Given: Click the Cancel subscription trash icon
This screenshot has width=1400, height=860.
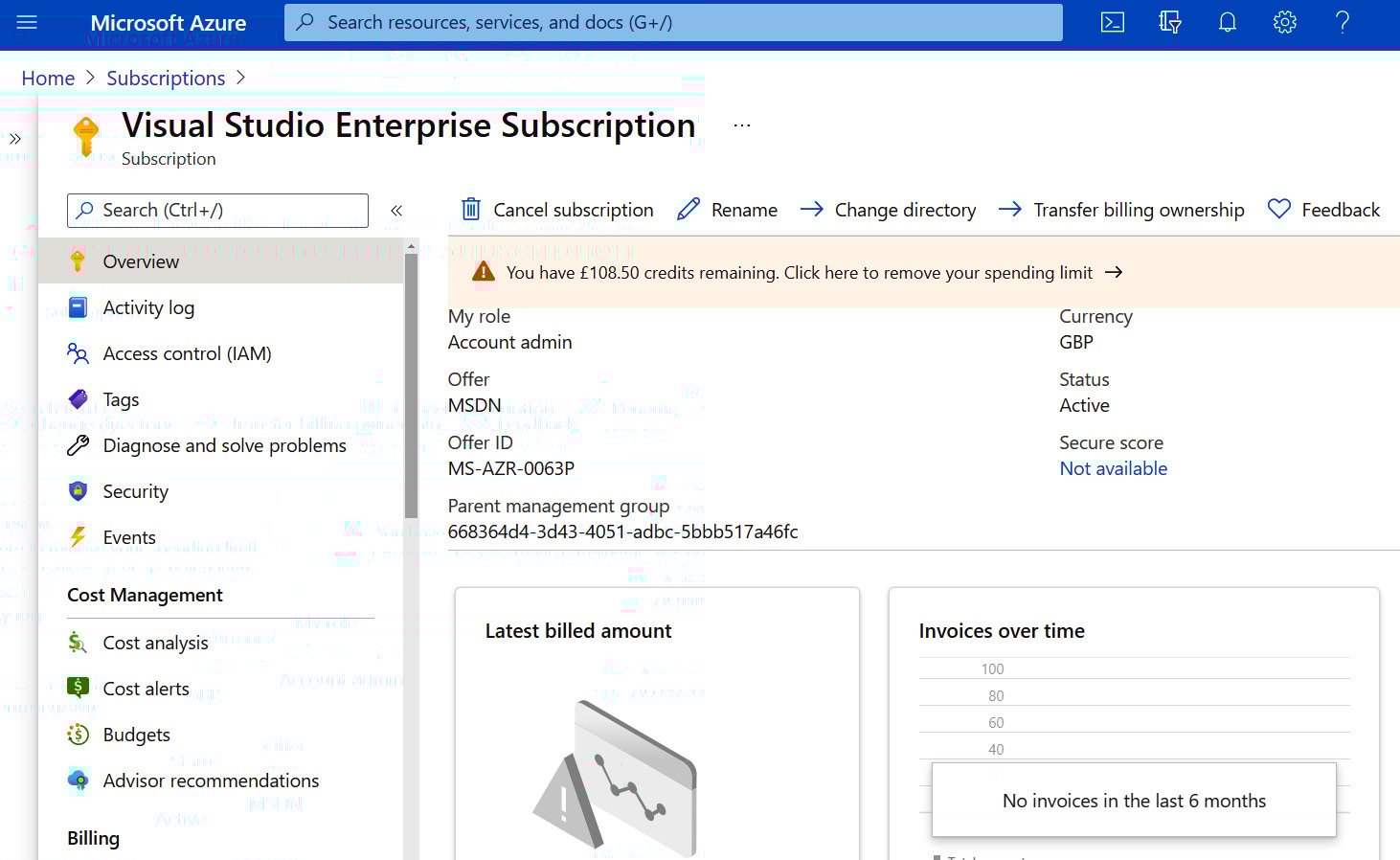Looking at the screenshot, I should [471, 209].
